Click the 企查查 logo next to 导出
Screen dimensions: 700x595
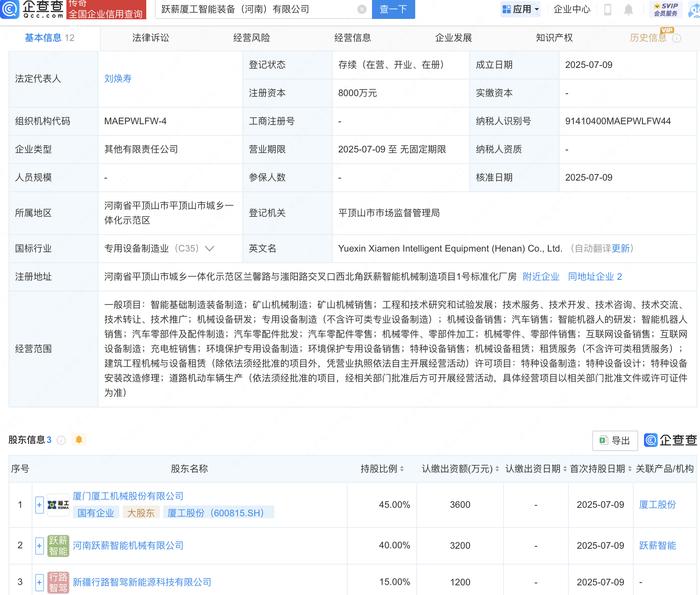670,441
